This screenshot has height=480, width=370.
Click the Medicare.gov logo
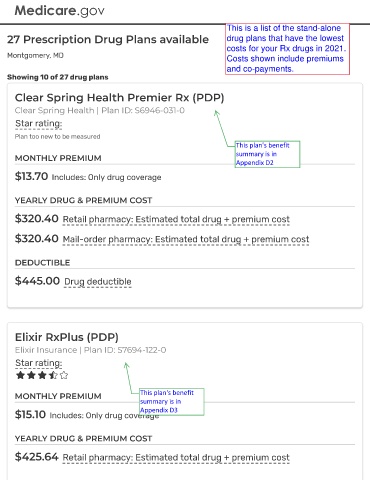tap(59, 11)
